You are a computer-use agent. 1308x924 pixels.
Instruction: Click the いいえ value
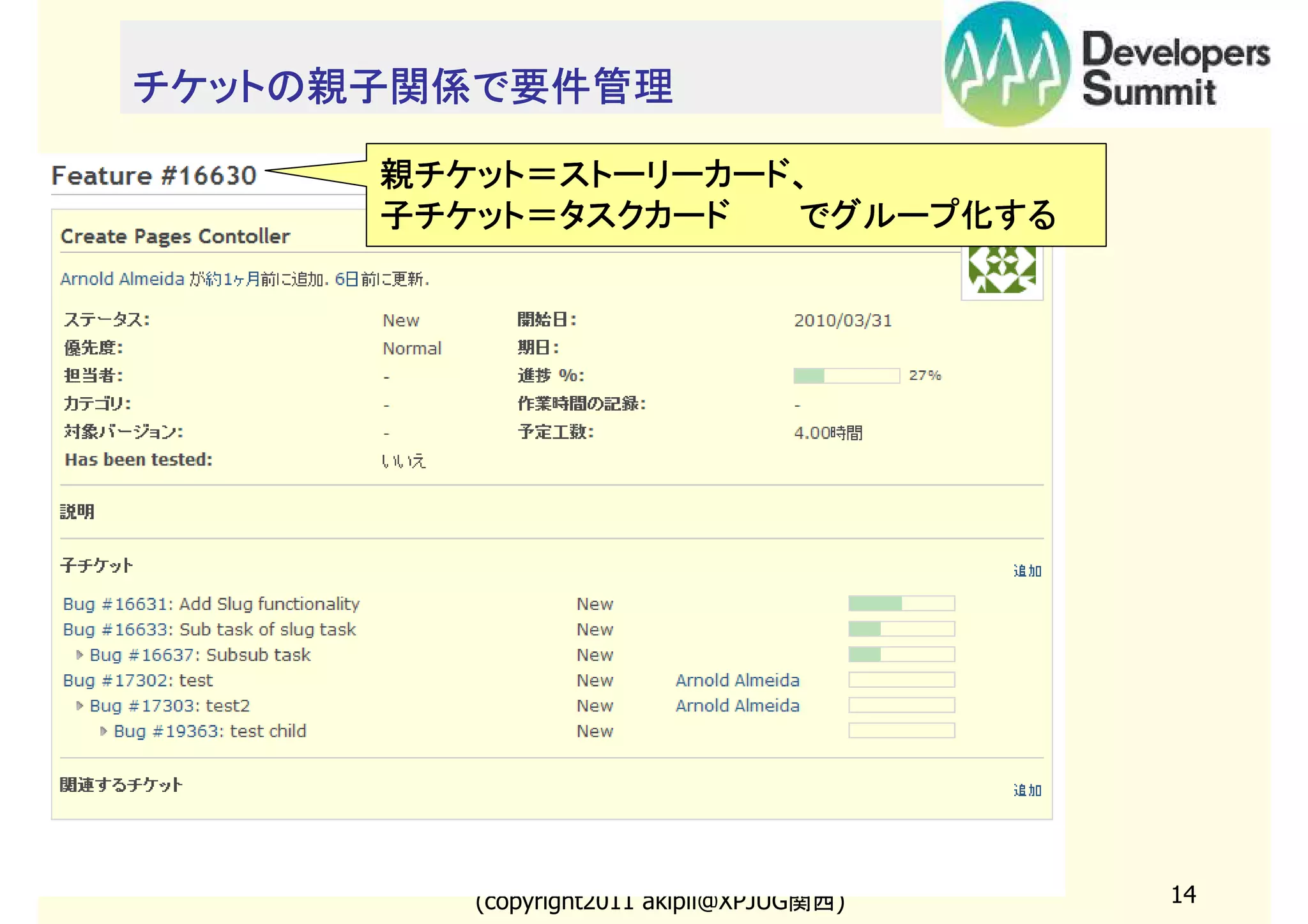pos(404,460)
